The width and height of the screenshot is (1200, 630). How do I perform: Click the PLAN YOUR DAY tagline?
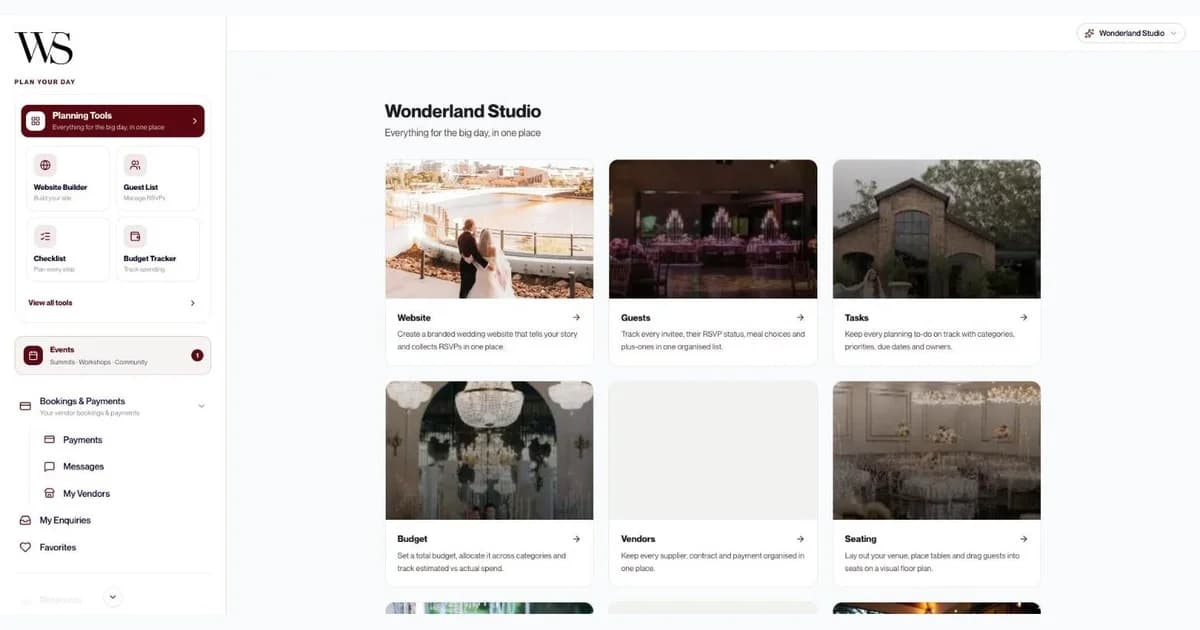click(45, 82)
